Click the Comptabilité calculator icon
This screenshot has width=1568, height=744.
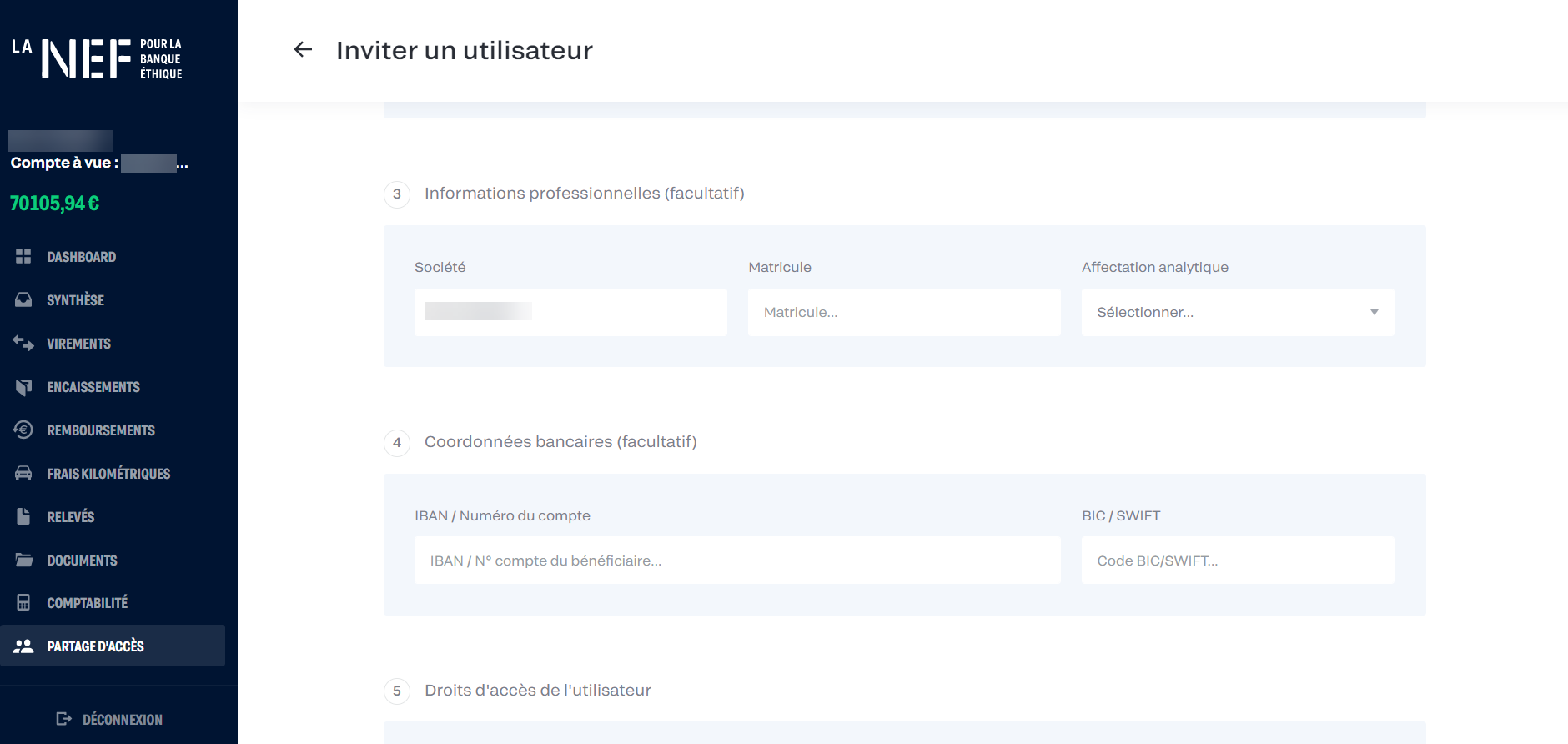pos(23,602)
